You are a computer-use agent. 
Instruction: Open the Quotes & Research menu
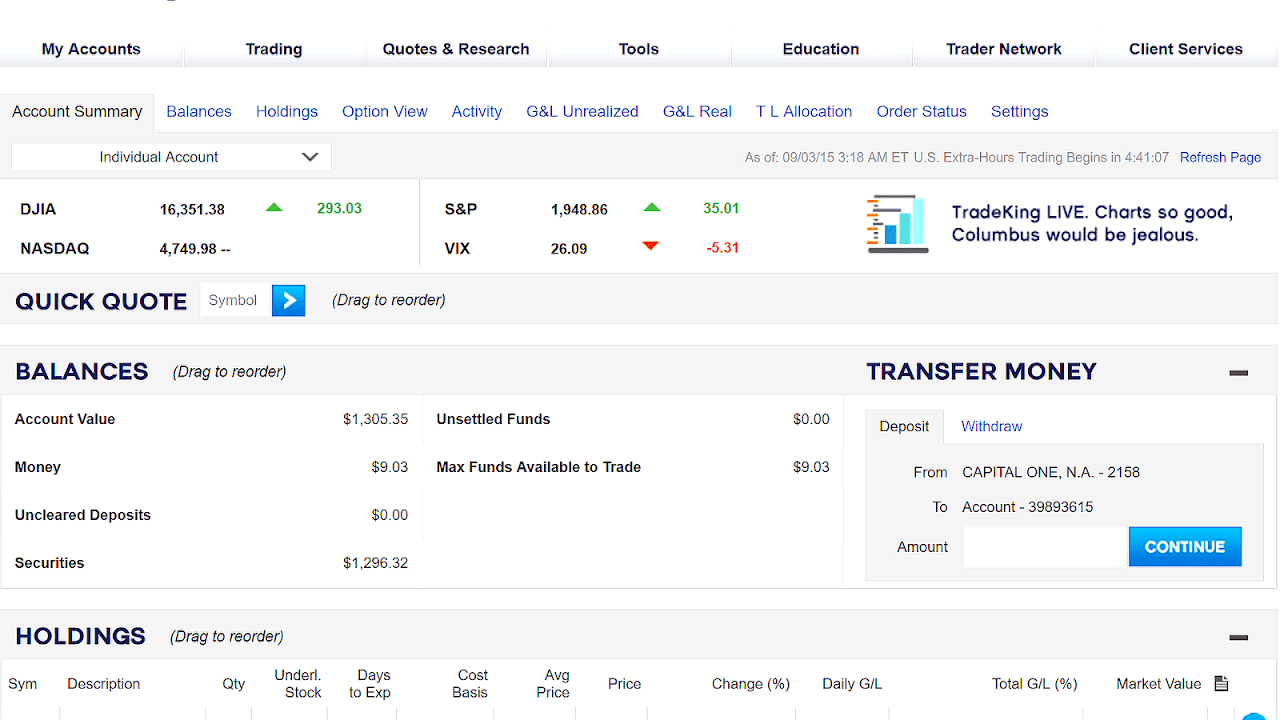[456, 48]
